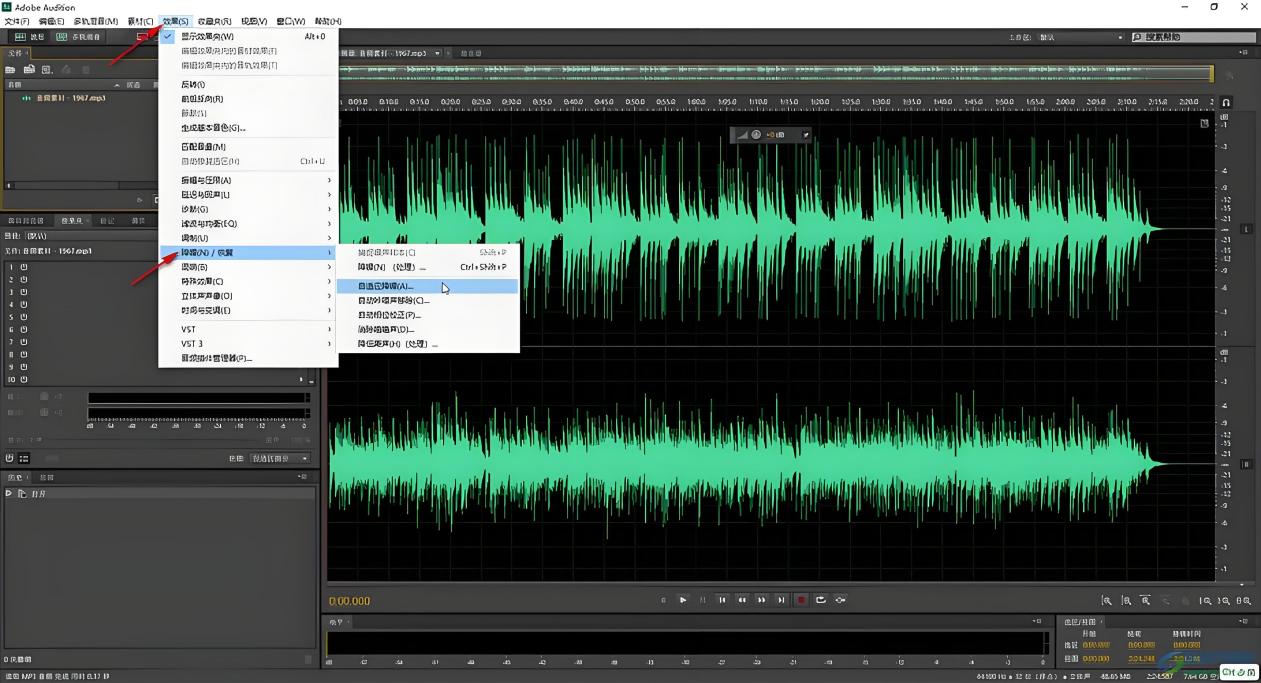Toggle Show Effects Rack (Alt+0) checked menu item
This screenshot has height=683, width=1261.
tap(248, 36)
